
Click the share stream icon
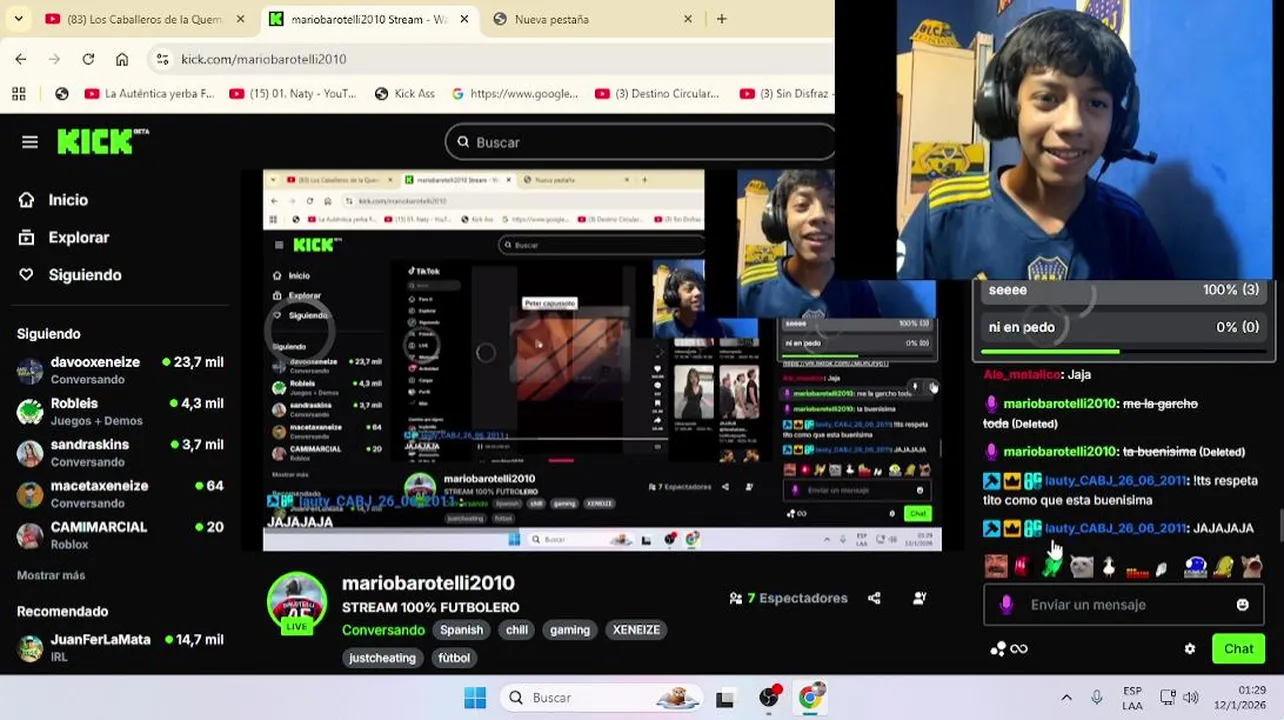875,598
